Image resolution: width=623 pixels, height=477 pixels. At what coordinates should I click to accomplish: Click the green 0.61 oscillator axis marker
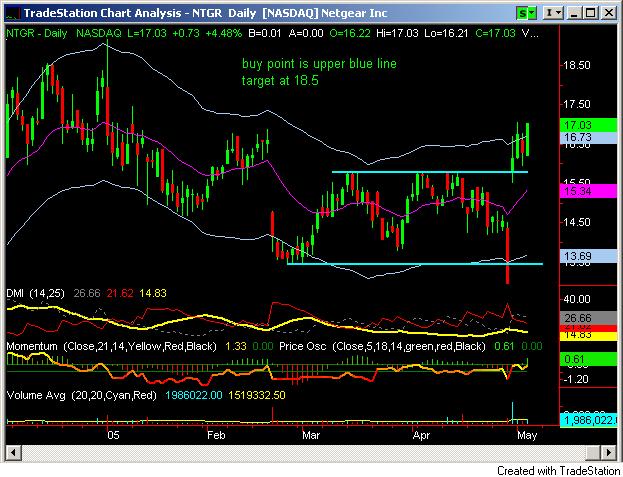coord(588,359)
